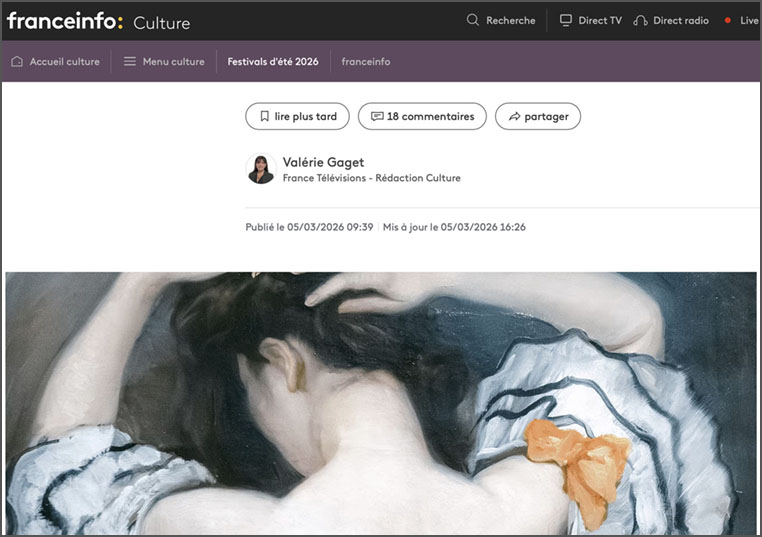Click the bookmark icon in lire plus tard
Screen dimensions: 762x537
(x=264, y=116)
